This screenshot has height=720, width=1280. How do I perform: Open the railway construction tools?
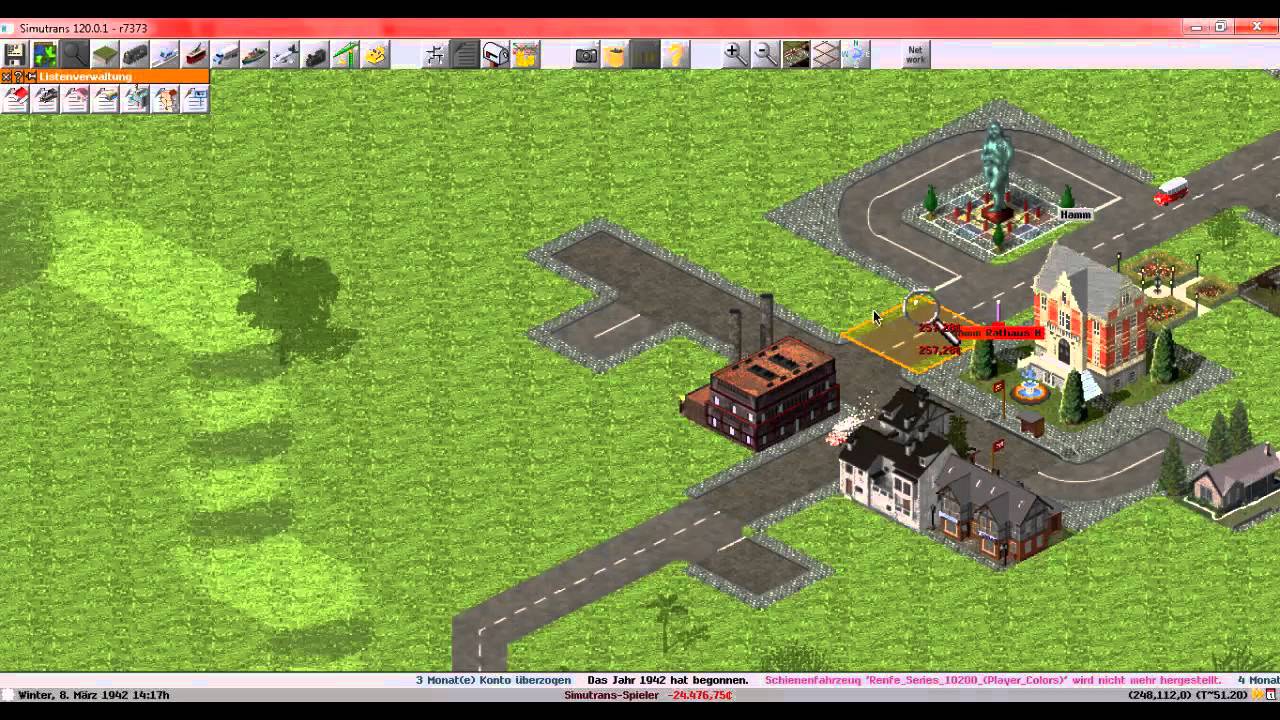click(135, 54)
